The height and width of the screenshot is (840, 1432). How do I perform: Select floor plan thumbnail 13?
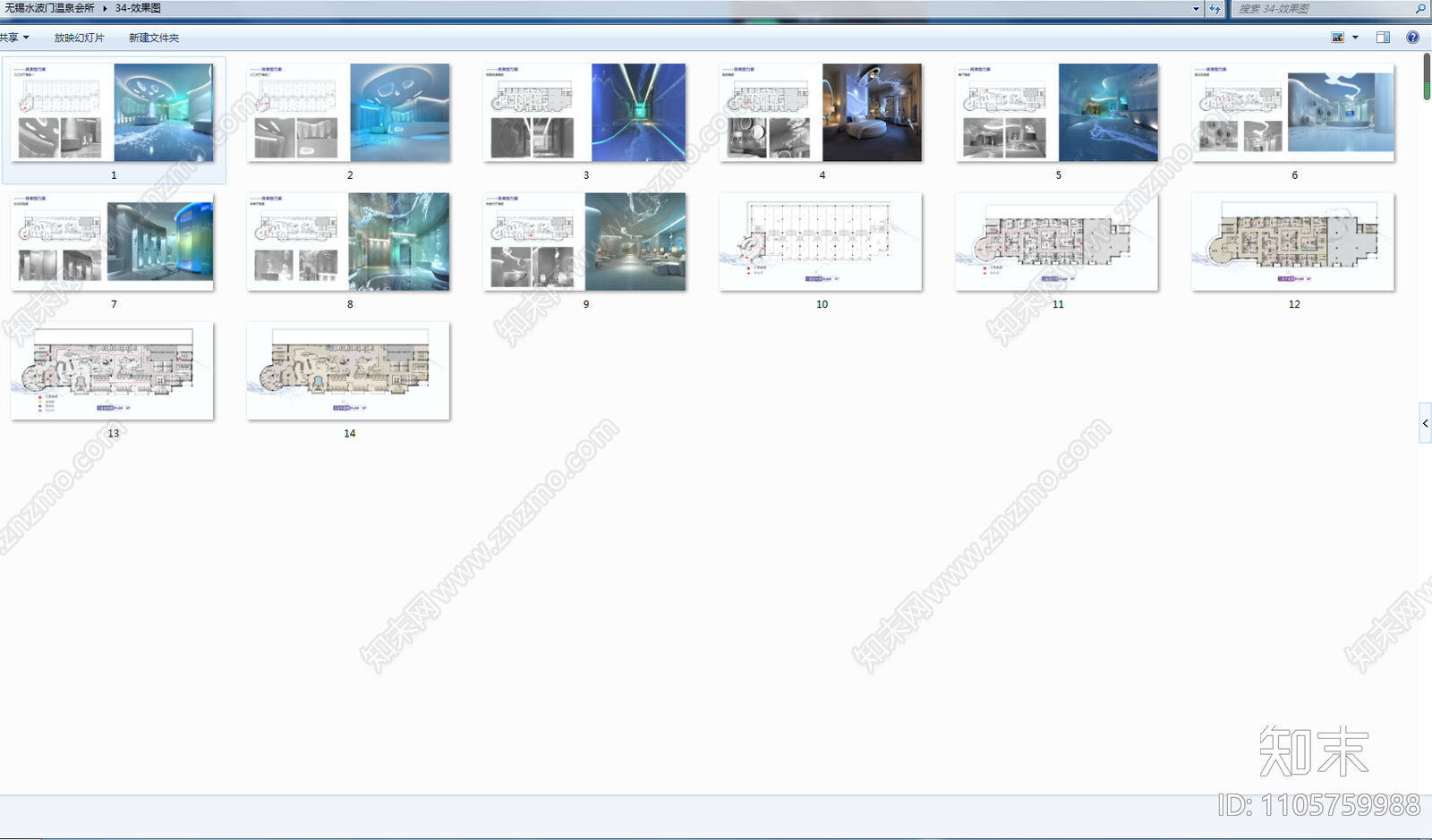click(x=113, y=370)
